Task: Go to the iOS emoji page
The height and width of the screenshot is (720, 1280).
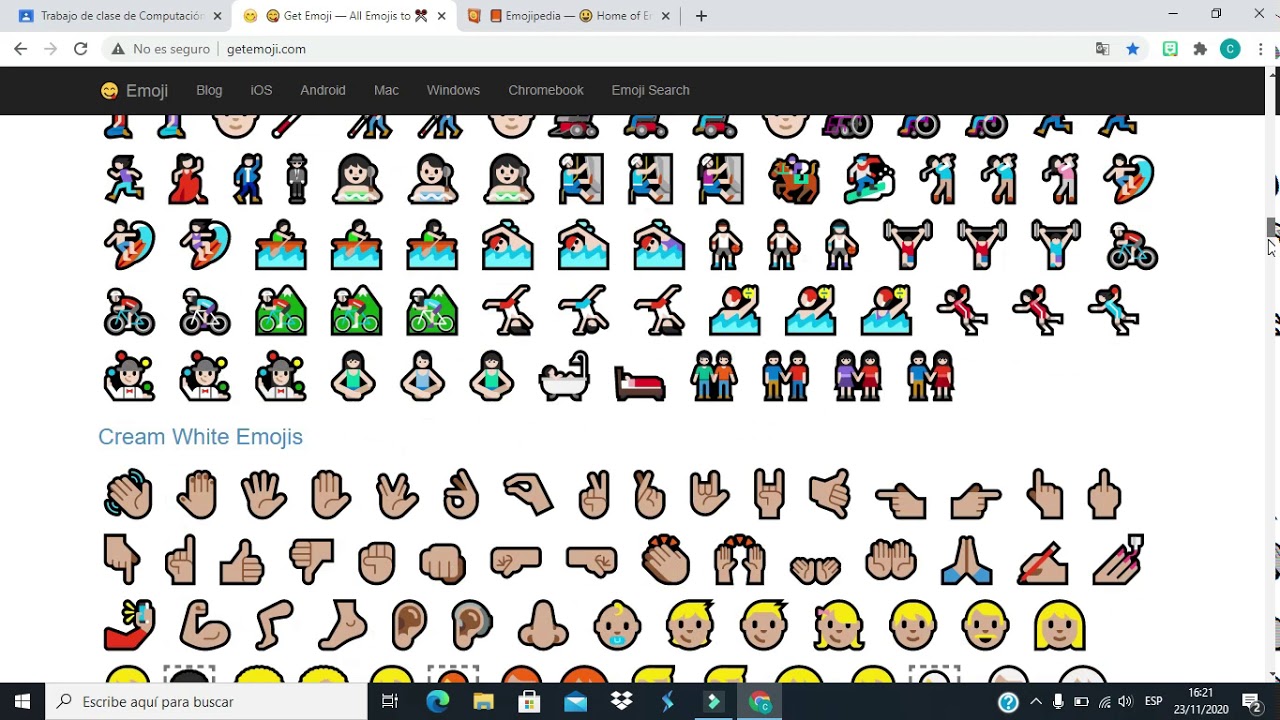Action: [x=261, y=90]
